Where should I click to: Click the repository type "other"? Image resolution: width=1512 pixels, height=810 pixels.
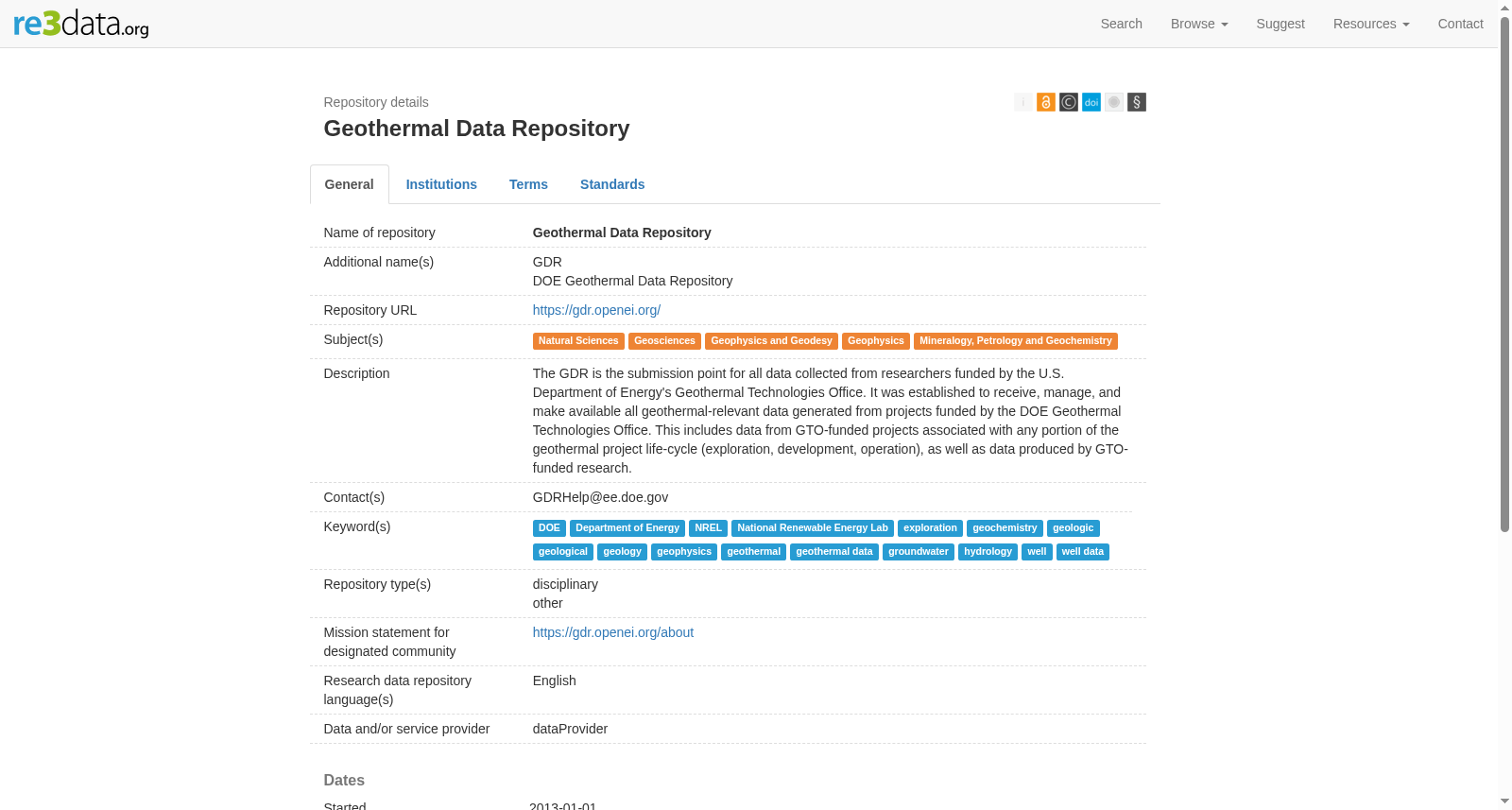tap(547, 603)
